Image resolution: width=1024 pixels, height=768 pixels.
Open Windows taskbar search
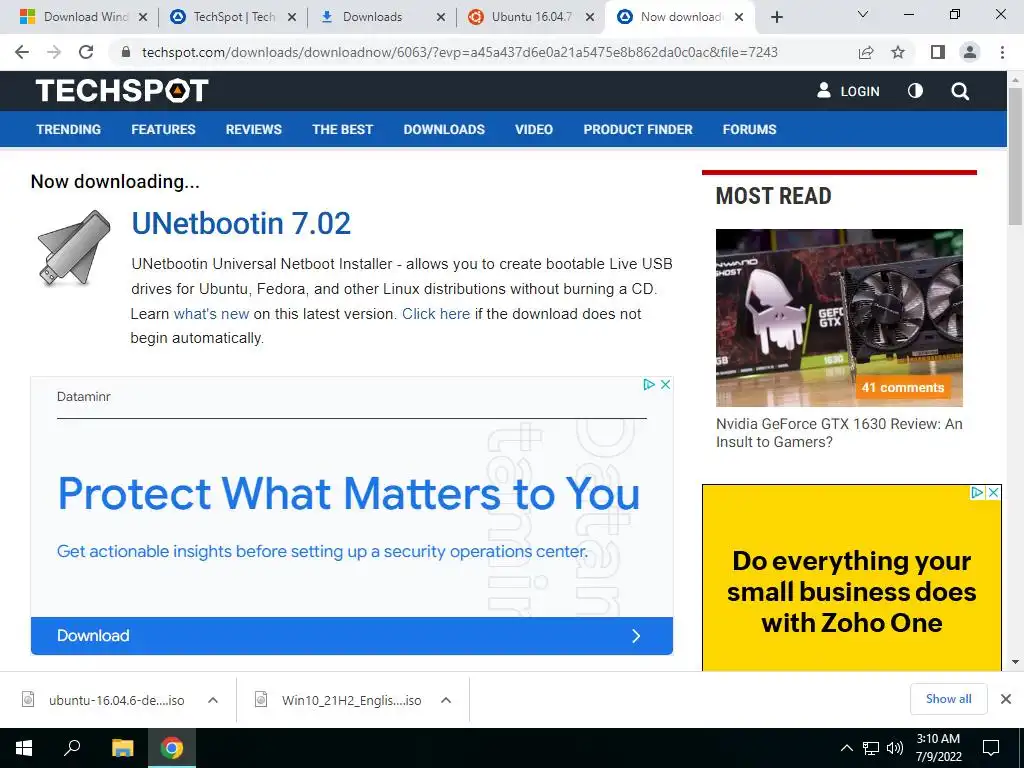click(72, 748)
